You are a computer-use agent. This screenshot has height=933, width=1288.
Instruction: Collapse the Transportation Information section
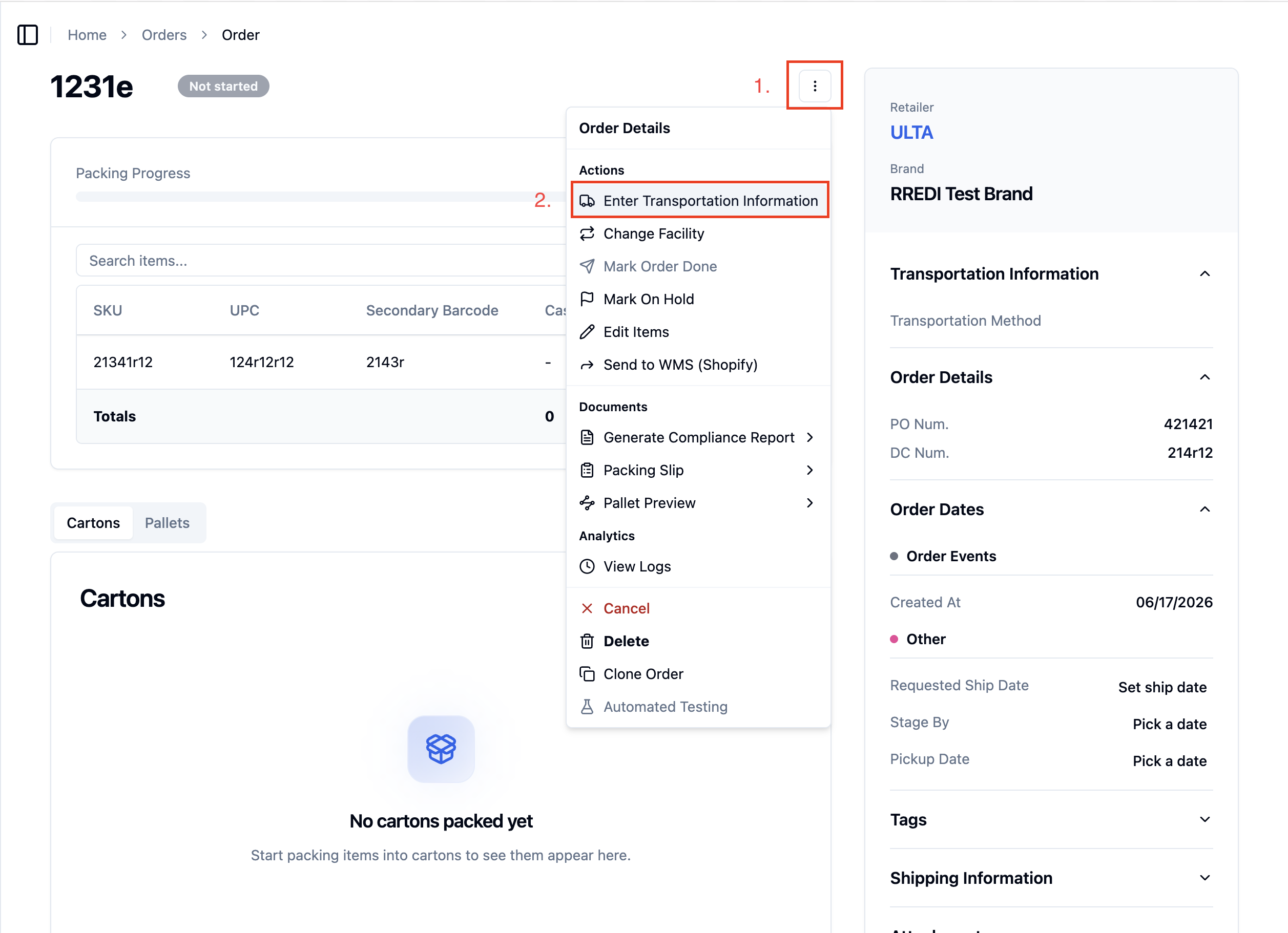tap(1204, 274)
